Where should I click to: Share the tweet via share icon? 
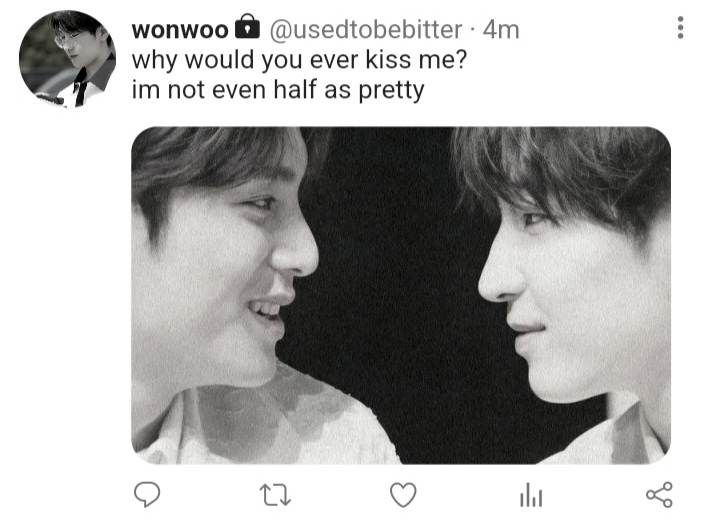tap(658, 493)
